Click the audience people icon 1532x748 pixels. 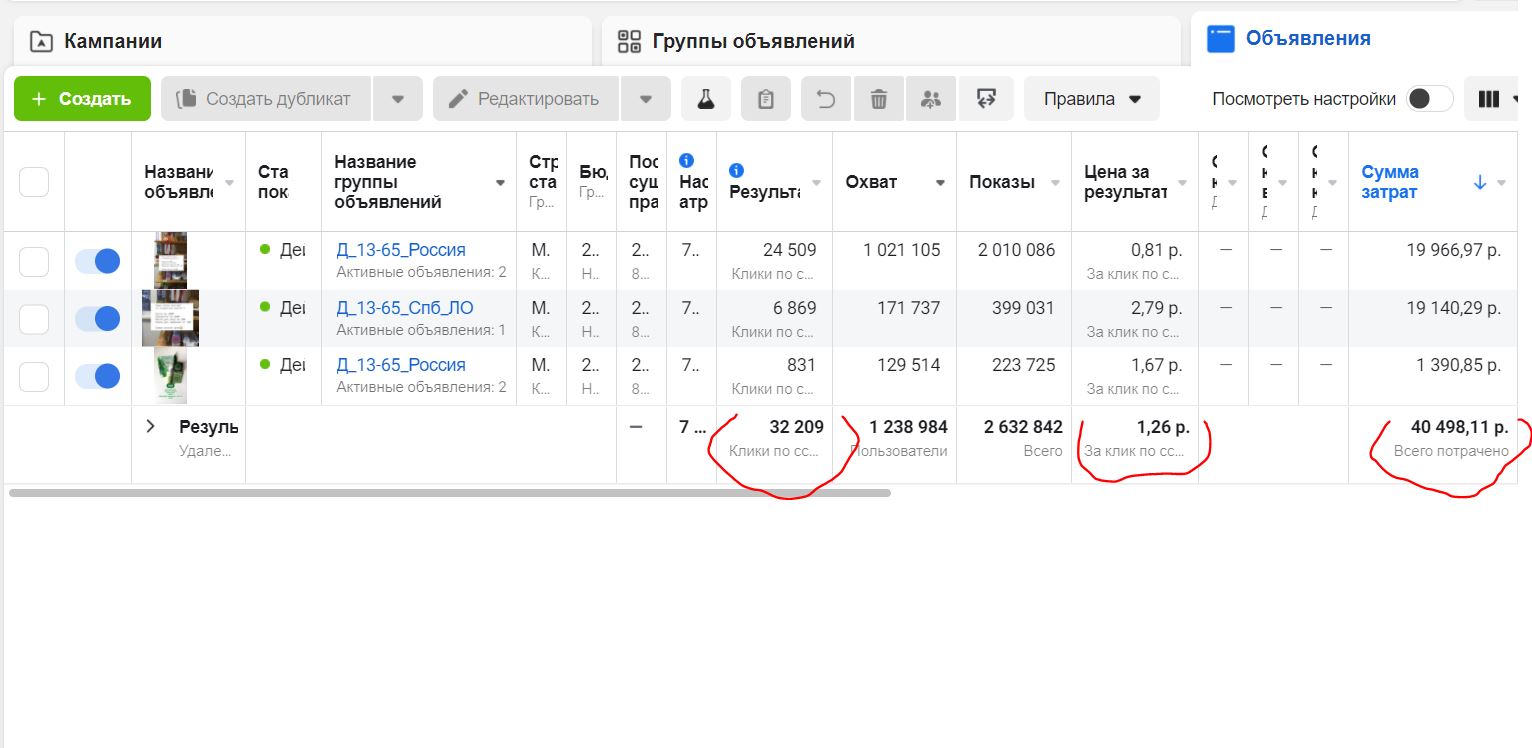[931, 99]
